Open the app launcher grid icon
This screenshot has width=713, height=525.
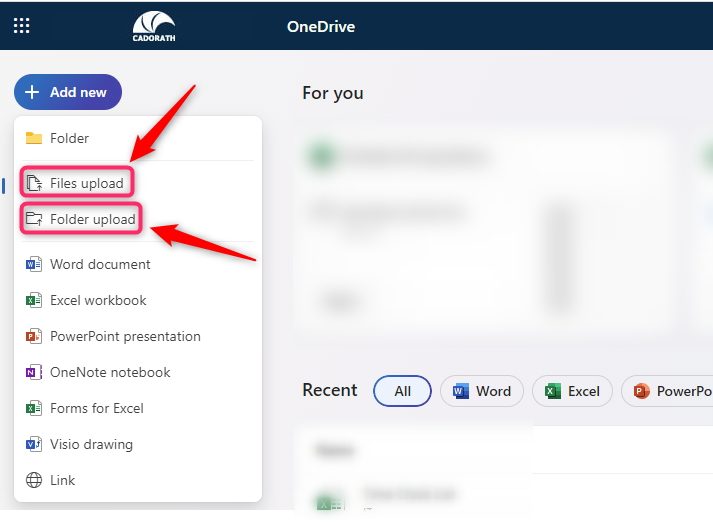click(21, 25)
